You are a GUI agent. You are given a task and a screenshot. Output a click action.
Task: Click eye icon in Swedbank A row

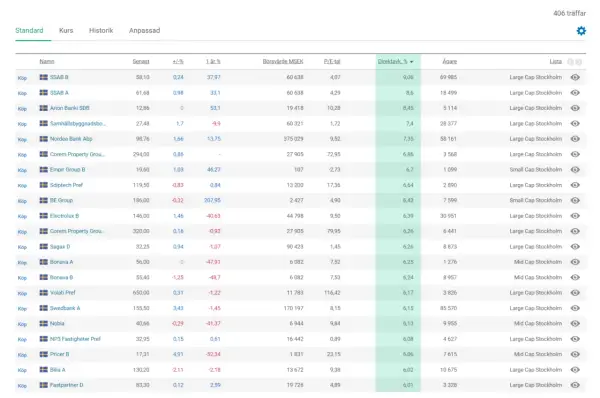pyautogui.click(x=575, y=308)
